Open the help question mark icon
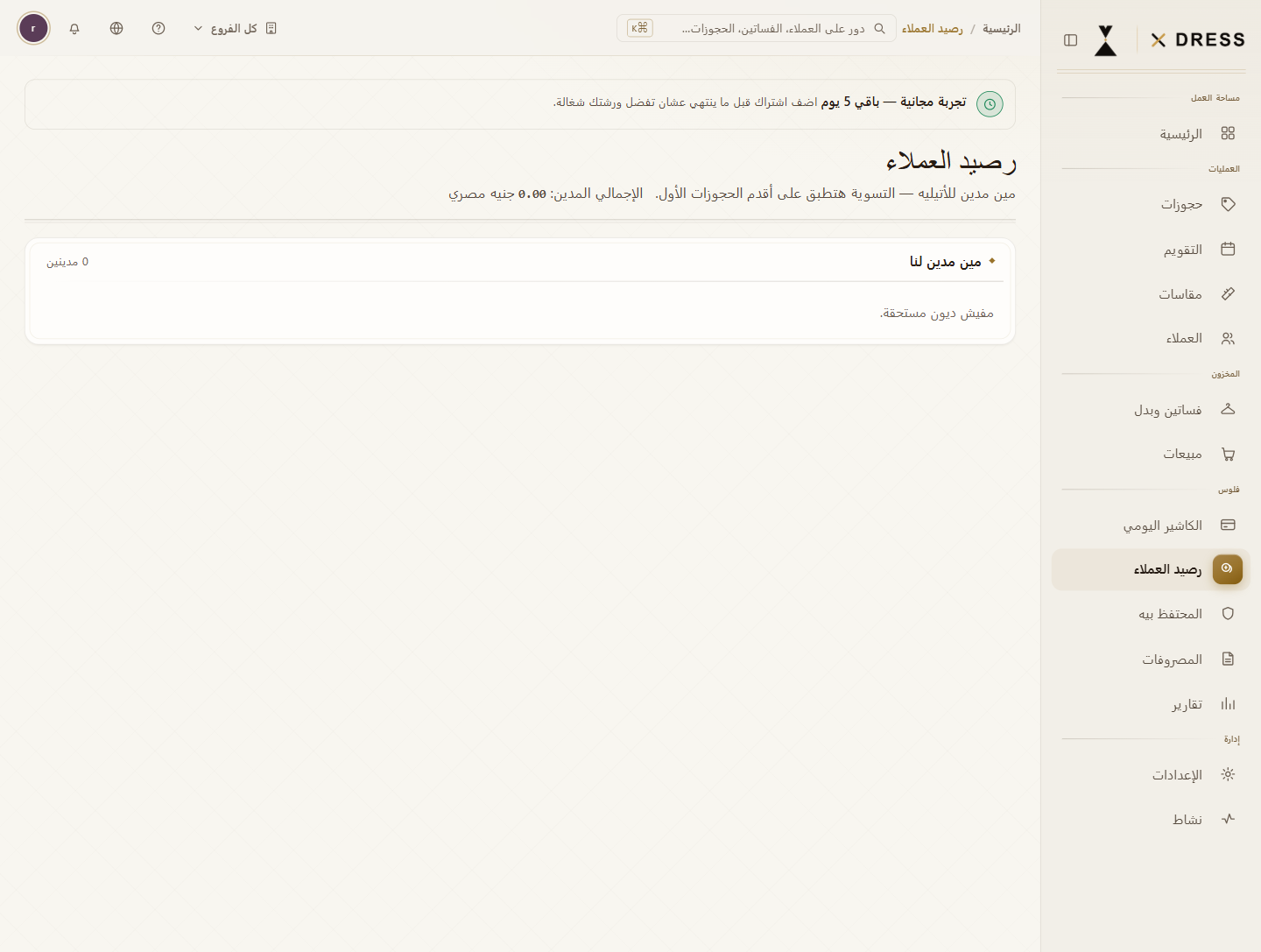 click(x=159, y=28)
